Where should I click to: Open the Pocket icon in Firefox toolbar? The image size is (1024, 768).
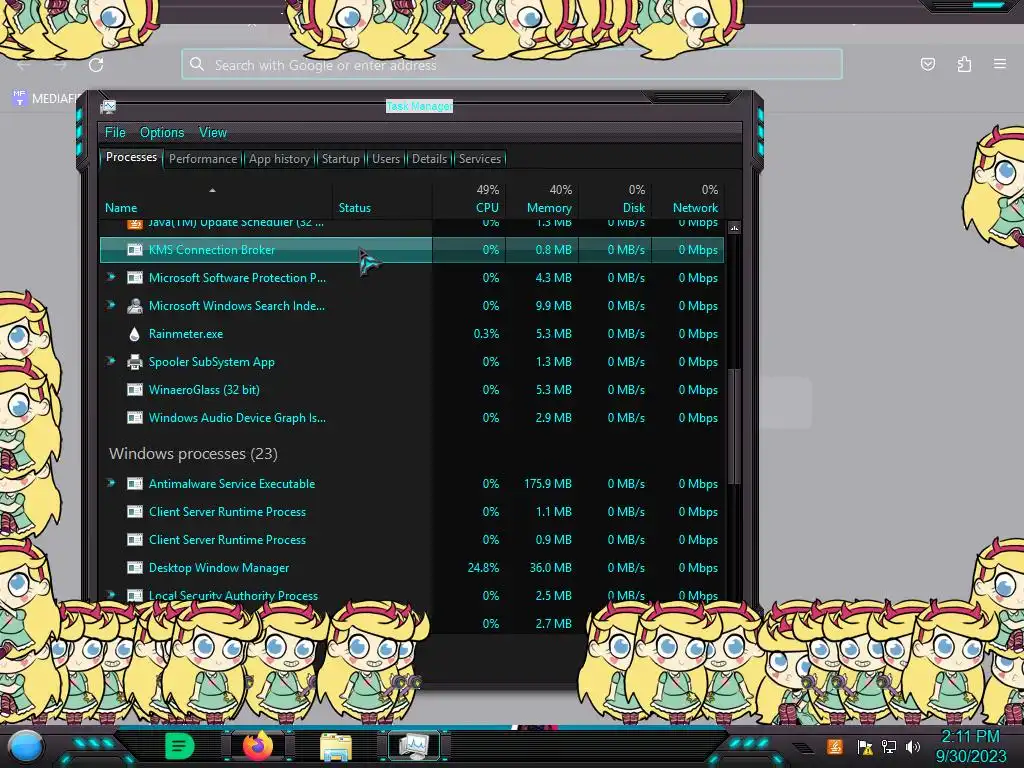pos(927,64)
